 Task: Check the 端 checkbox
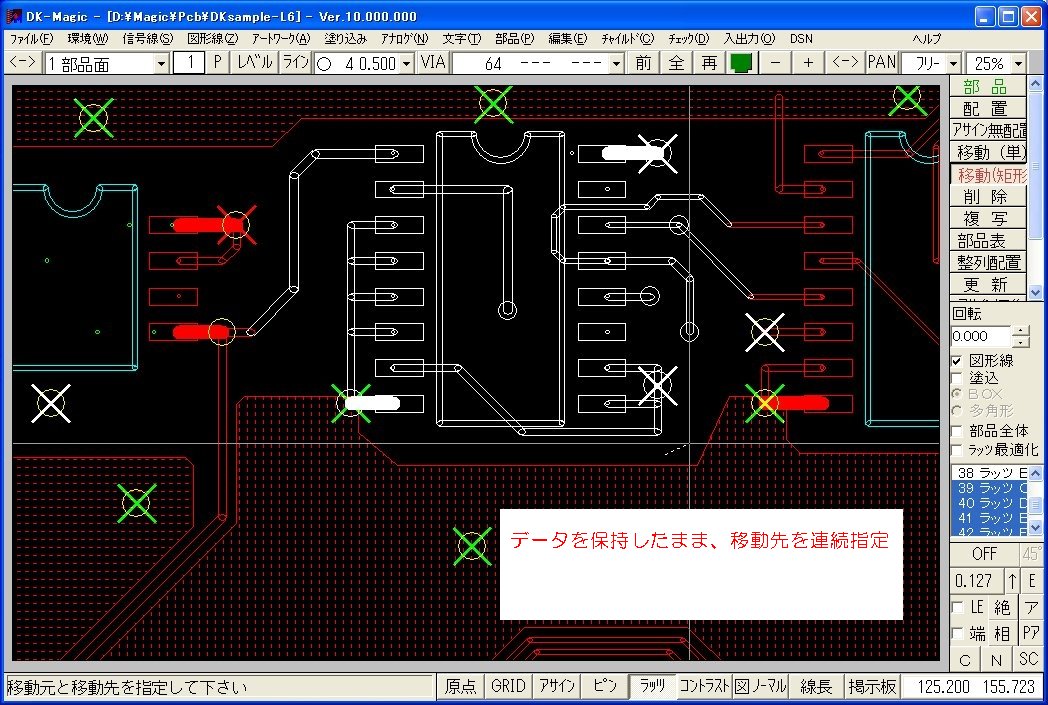point(958,633)
